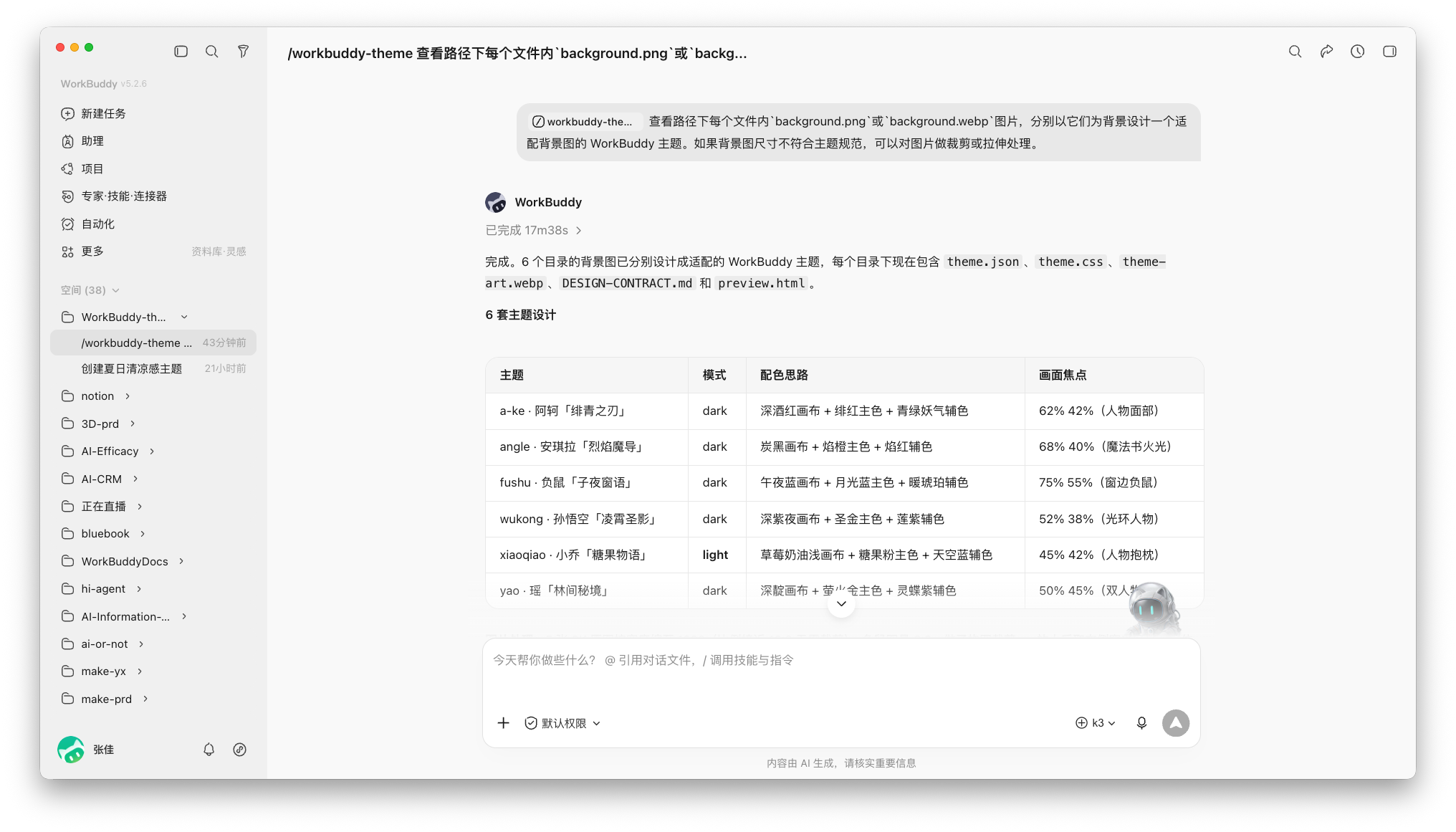Click cell 午夜蓝画布 + 月光蓝主色 + 暖琥珀辅色
Image resolution: width=1456 pixels, height=832 pixels.
[x=886, y=483]
